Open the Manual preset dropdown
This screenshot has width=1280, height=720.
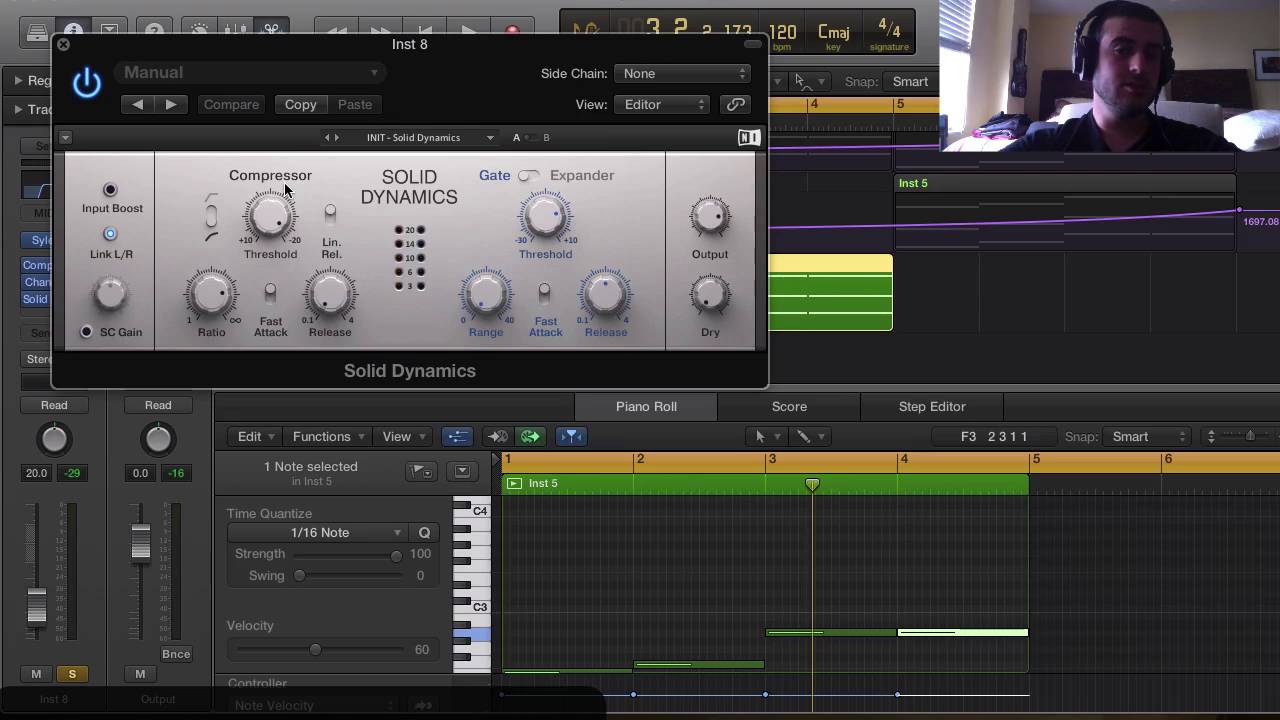point(251,72)
